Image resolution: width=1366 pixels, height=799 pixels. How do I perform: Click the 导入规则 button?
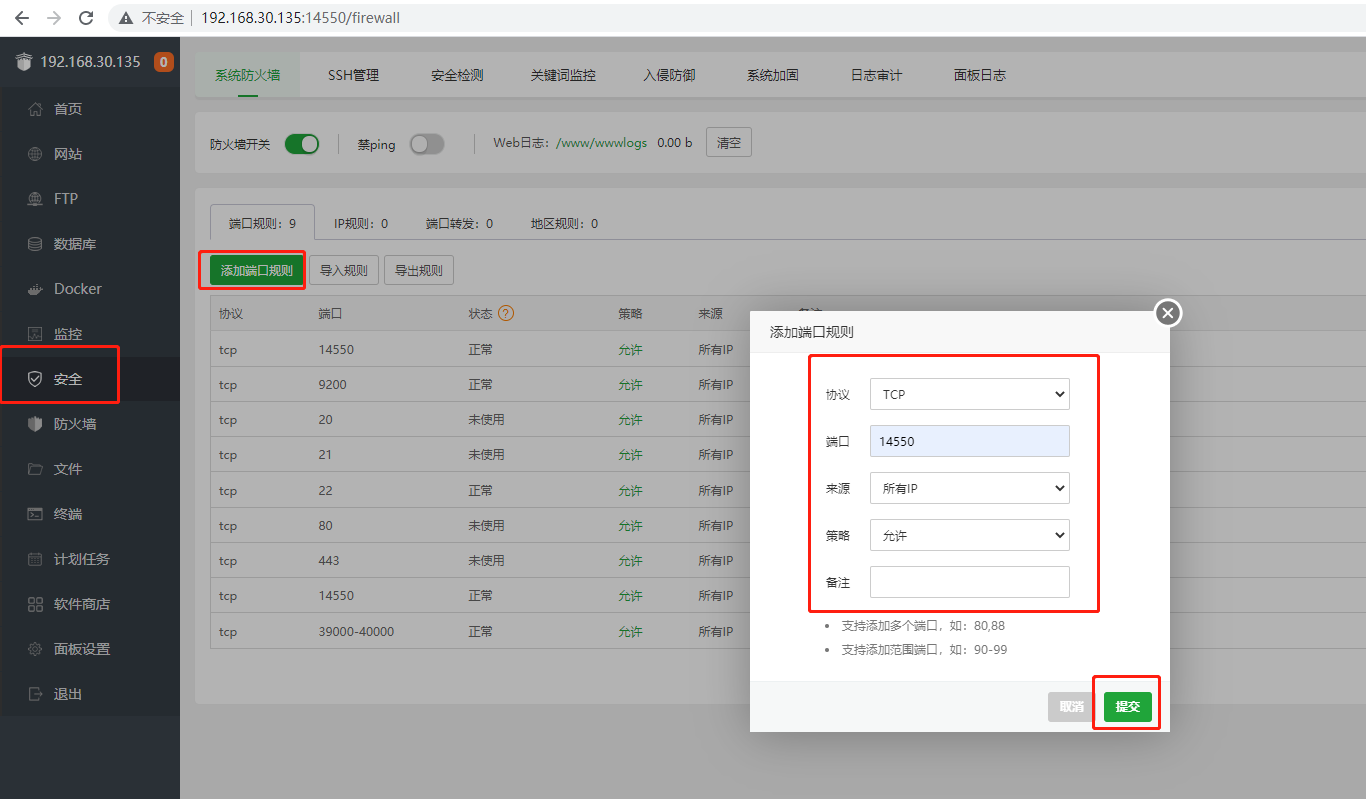(344, 270)
